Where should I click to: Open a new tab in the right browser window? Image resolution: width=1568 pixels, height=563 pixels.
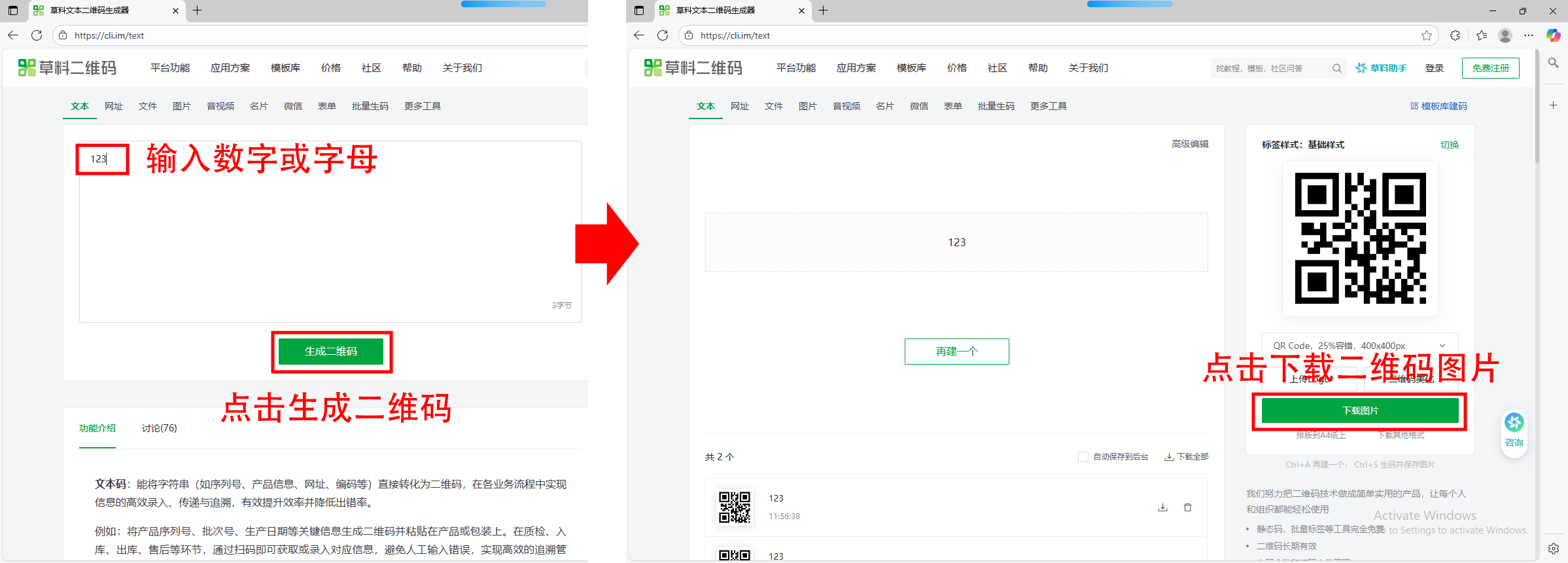click(x=823, y=10)
